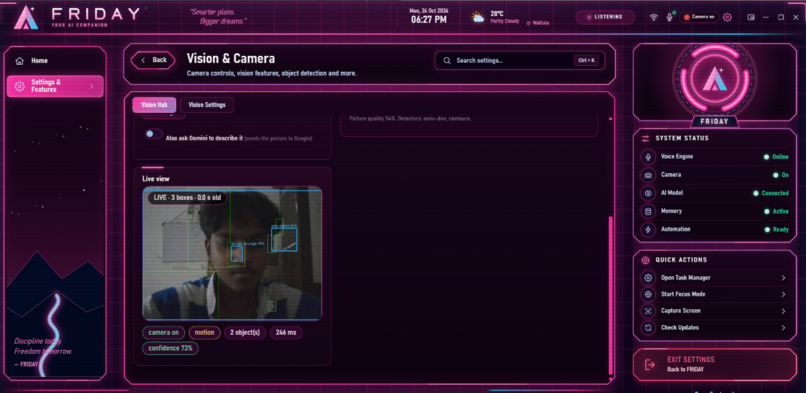
Task: Click the Picture quality 54% text
Action: tap(410, 119)
